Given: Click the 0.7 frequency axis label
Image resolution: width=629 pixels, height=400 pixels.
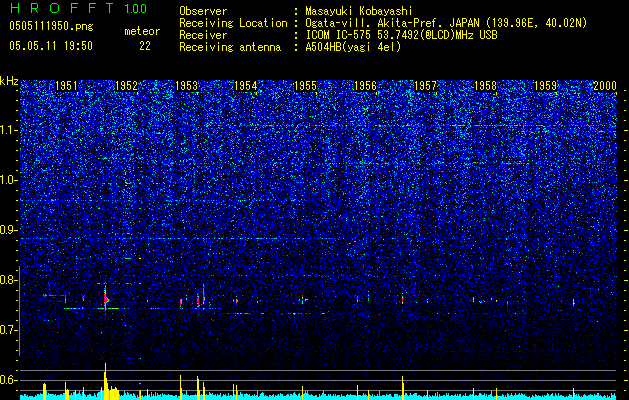Looking at the screenshot, I should (x=8, y=330).
